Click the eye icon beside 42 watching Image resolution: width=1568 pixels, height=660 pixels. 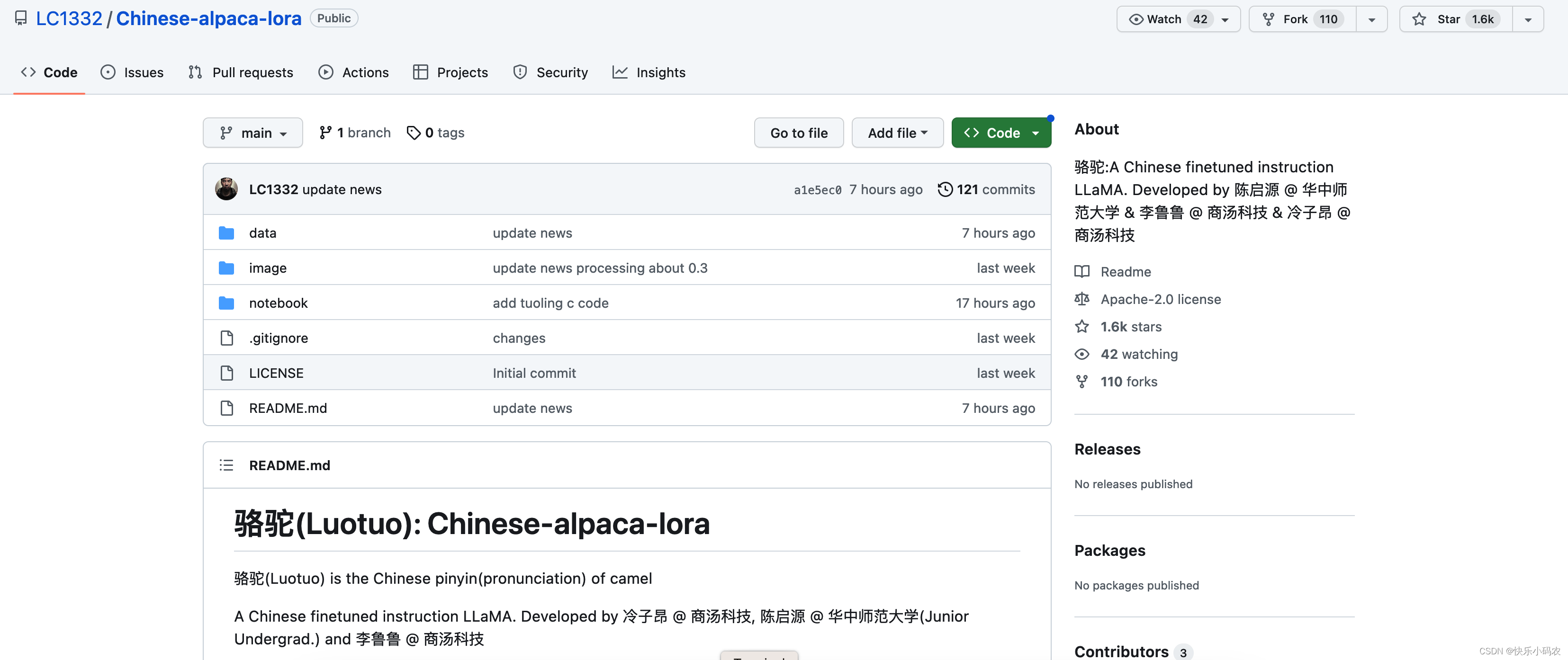click(1081, 354)
